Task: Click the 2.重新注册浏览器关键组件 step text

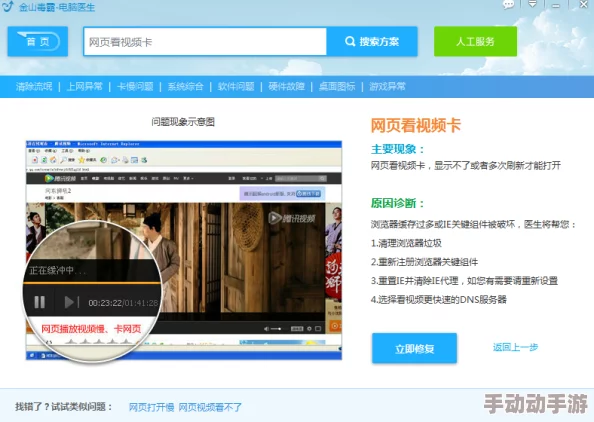Action: 424,262
